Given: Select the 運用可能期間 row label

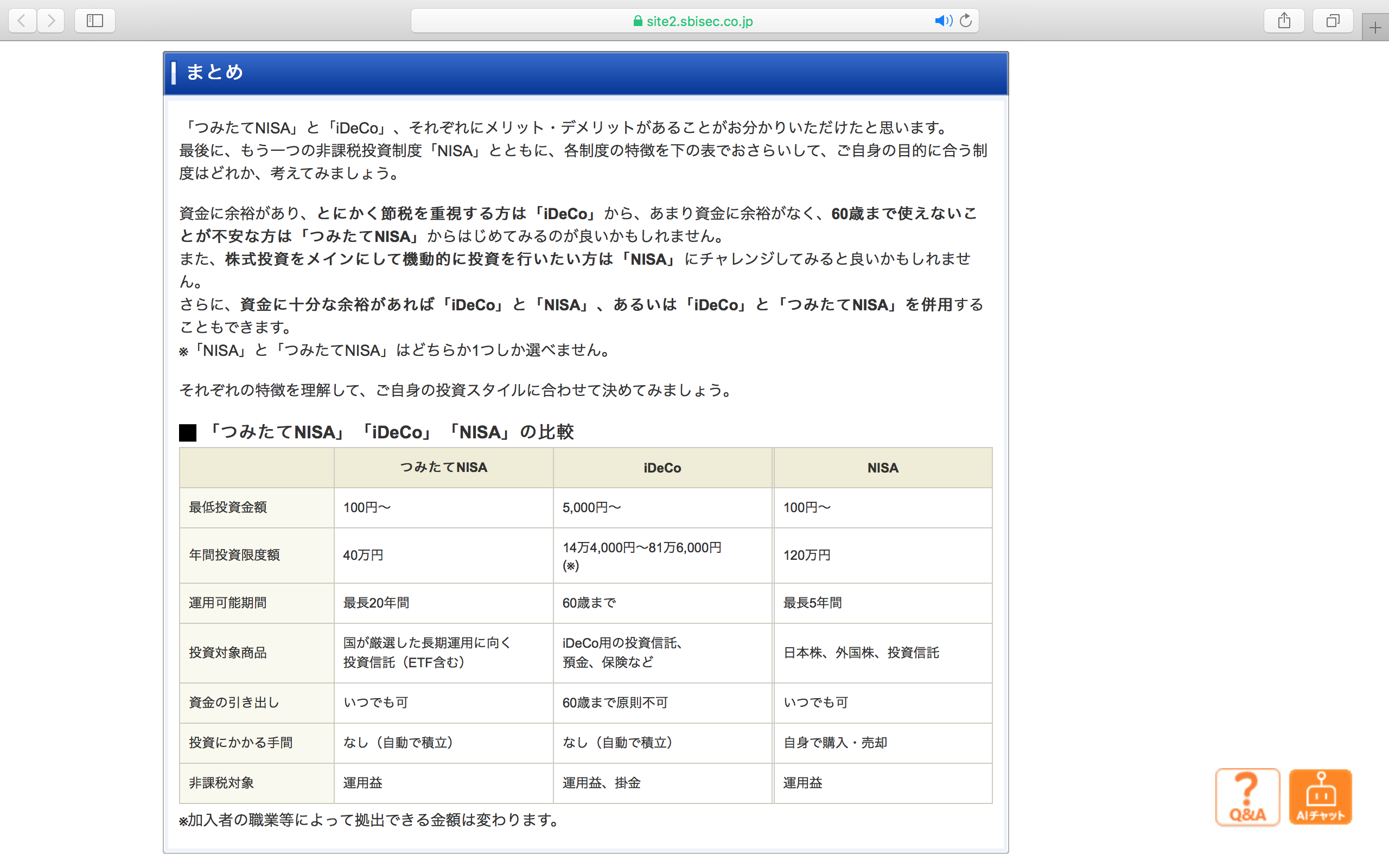Looking at the screenshot, I should click(x=257, y=603).
